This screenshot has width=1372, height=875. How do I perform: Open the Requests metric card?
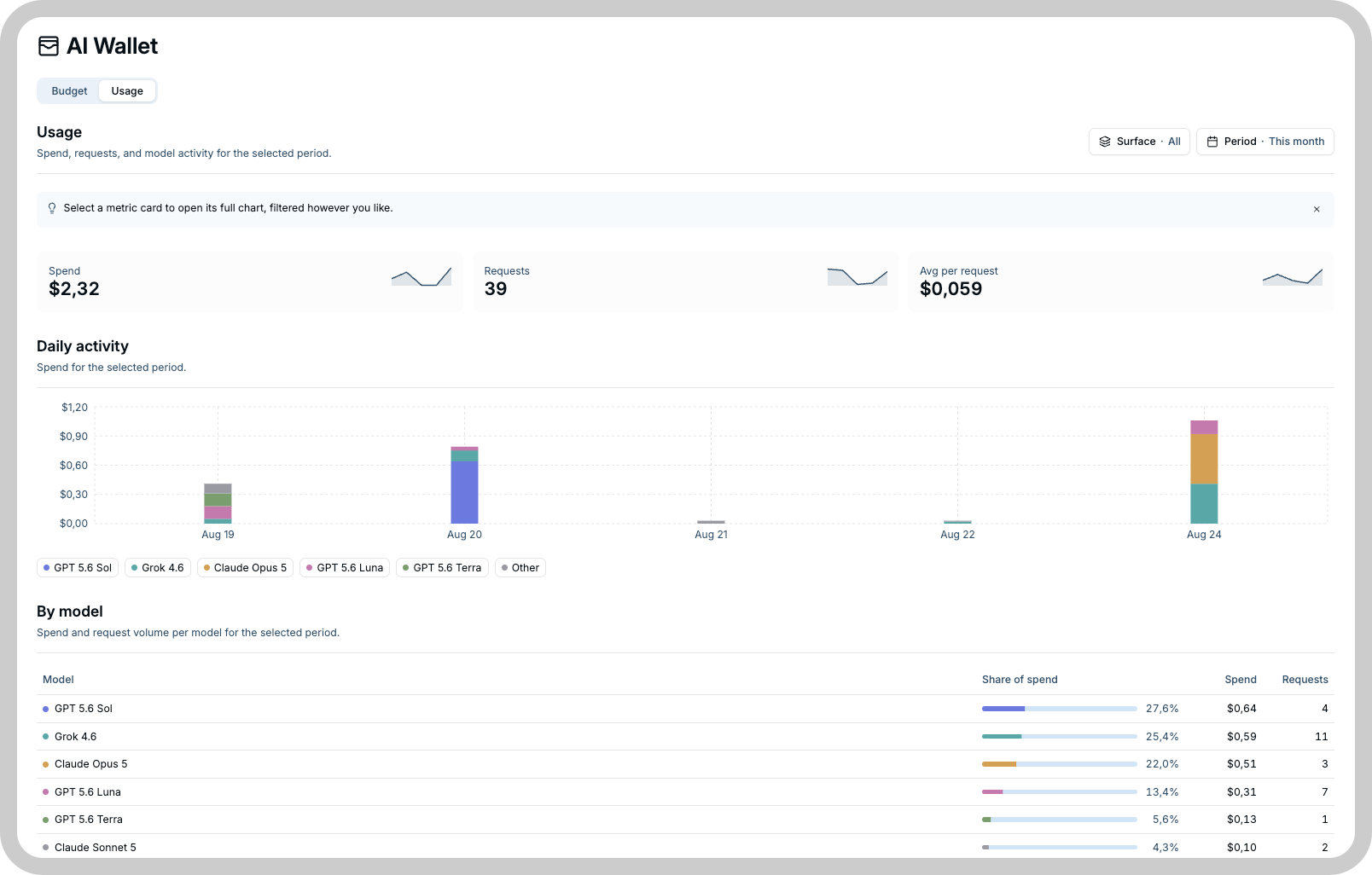coord(685,281)
